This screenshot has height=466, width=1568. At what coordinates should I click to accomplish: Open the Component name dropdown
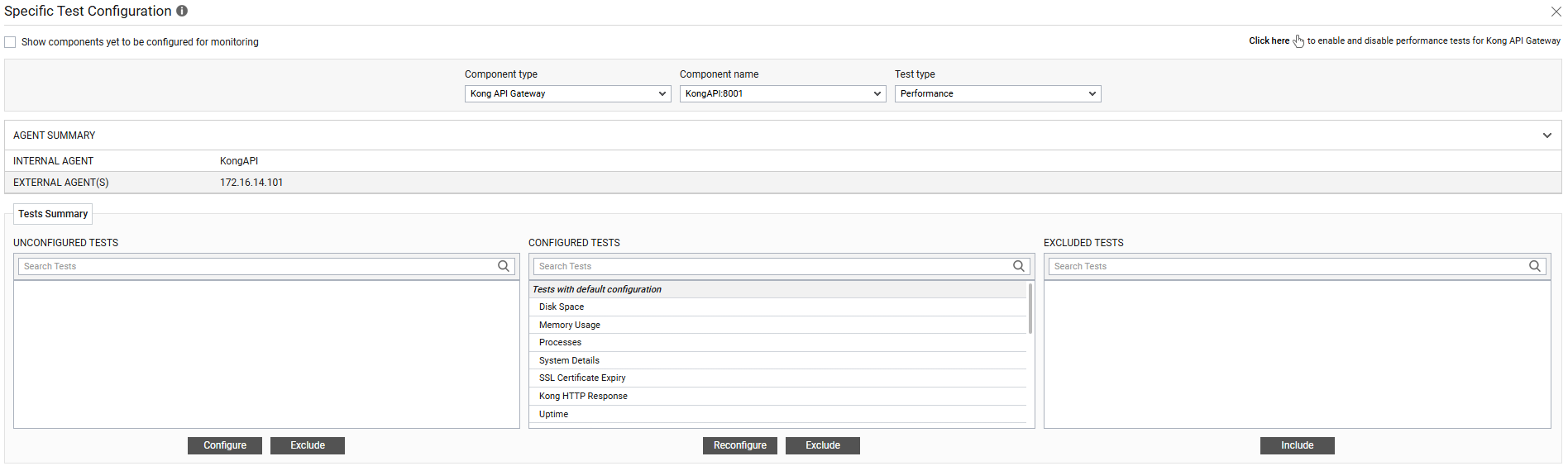click(x=782, y=94)
